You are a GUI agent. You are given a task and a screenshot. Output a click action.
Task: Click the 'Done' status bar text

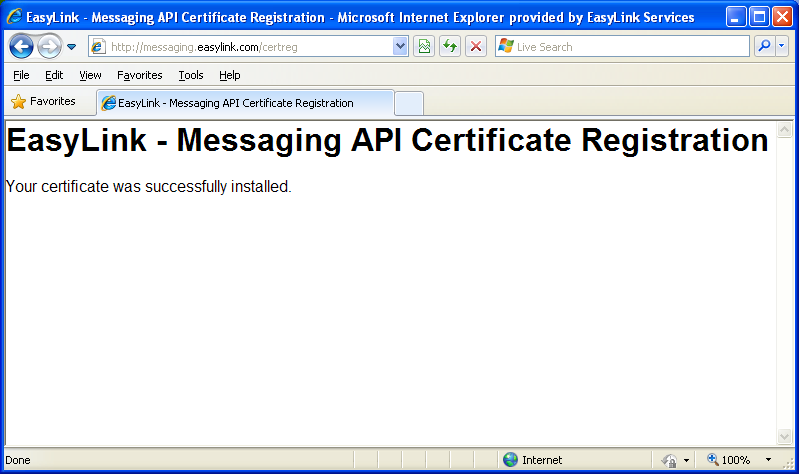(x=18, y=460)
